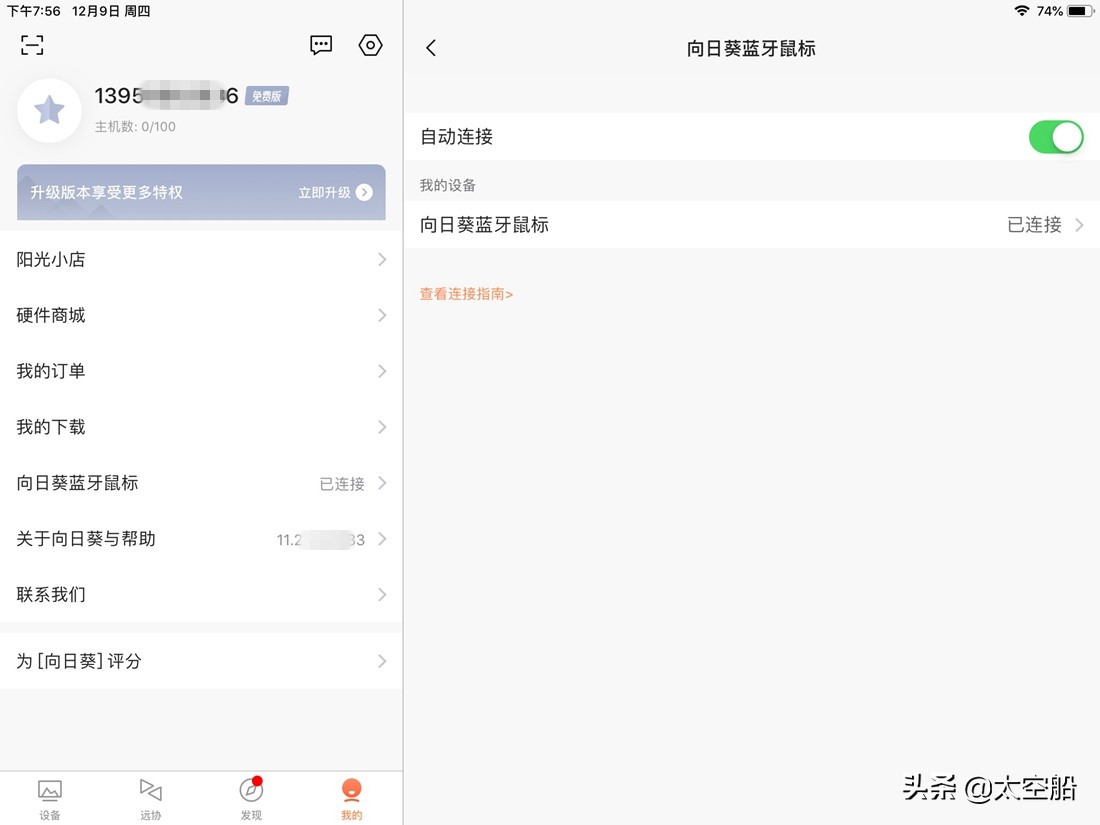Open 向日葵蓝牙鼠标 device under 我的设备

pos(752,224)
